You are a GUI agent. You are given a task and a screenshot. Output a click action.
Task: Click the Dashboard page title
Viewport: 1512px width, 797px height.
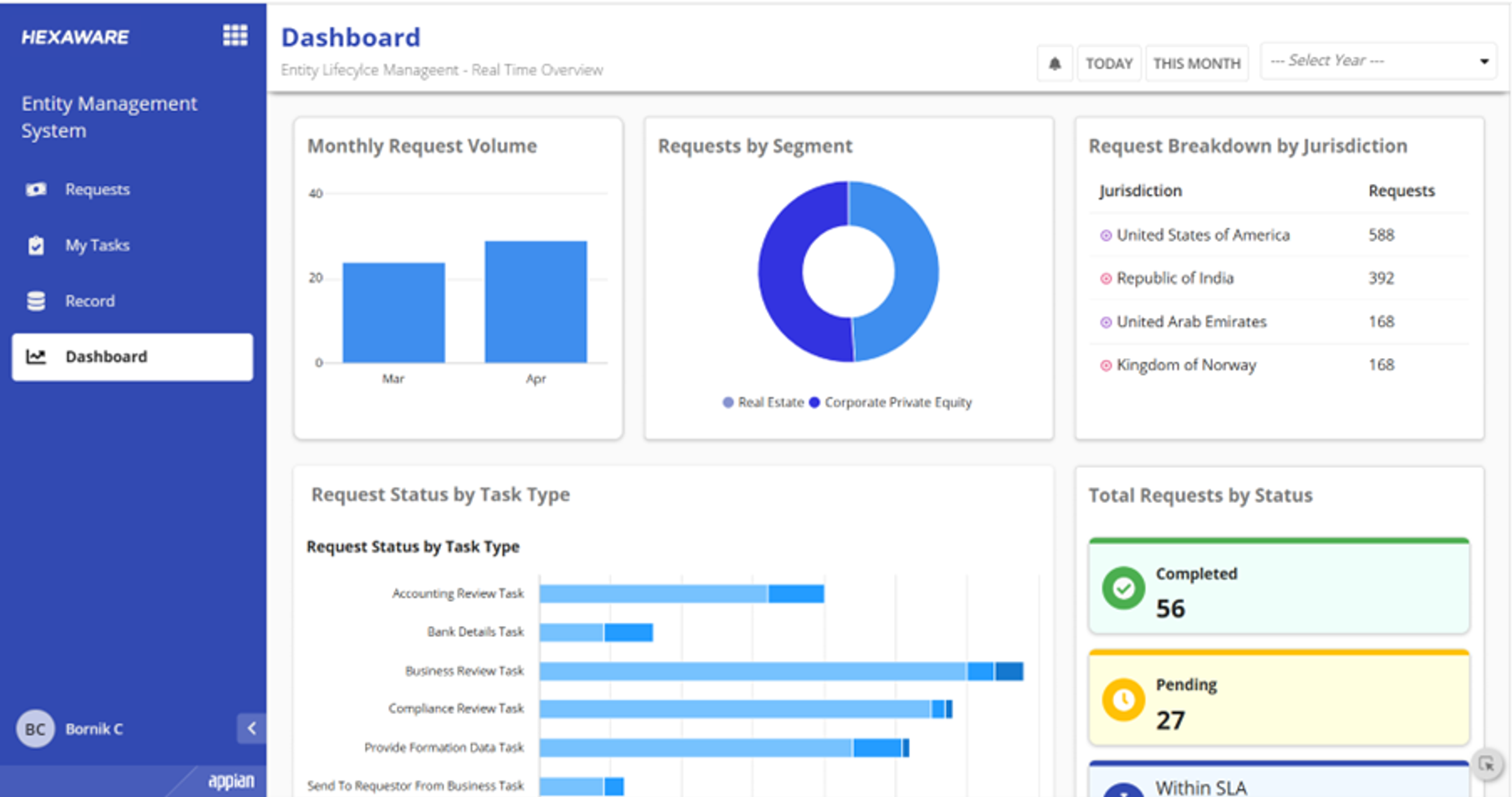[351, 37]
